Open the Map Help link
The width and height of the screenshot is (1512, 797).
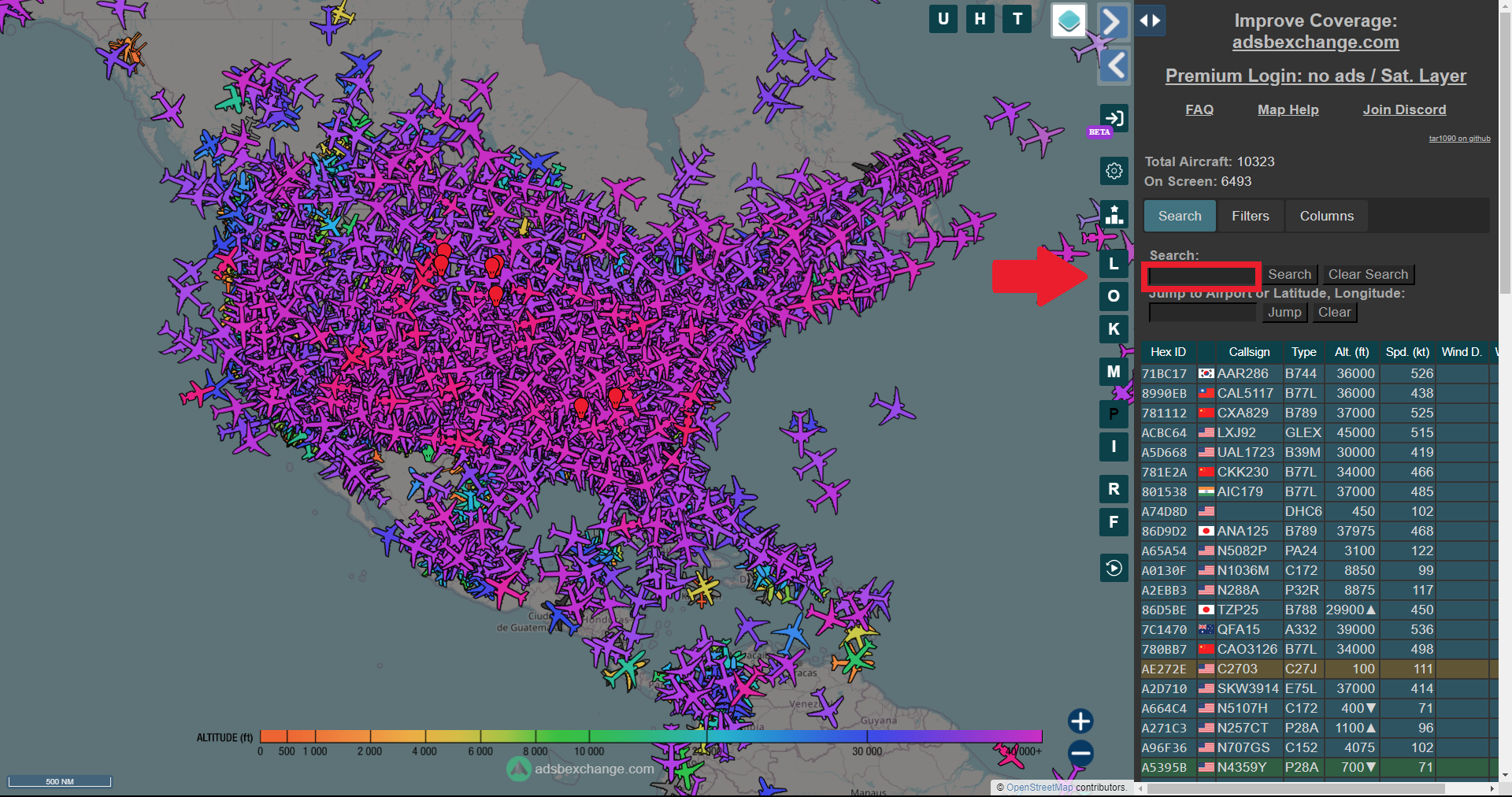1288,109
